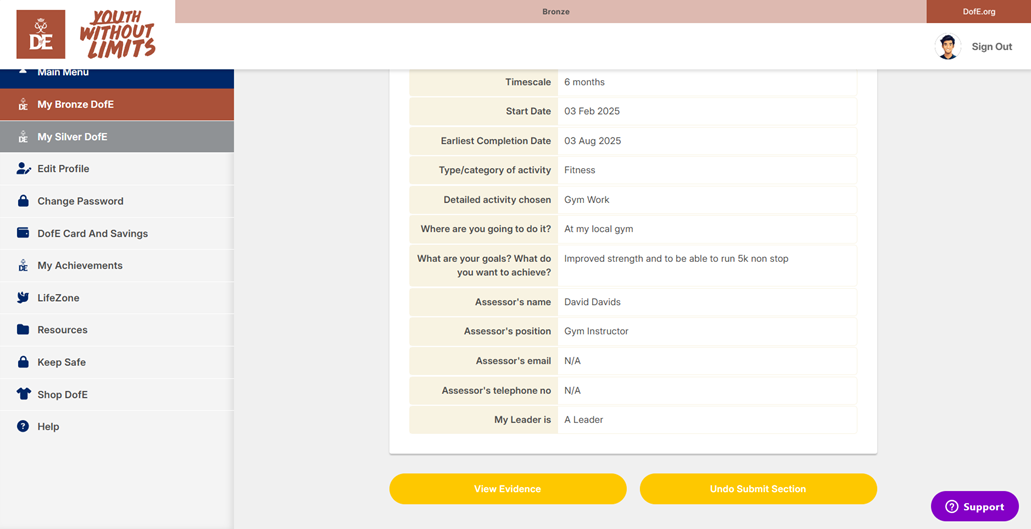Click the DofE Card wallet icon
Viewport: 1031px width, 529px height.
click(23, 233)
